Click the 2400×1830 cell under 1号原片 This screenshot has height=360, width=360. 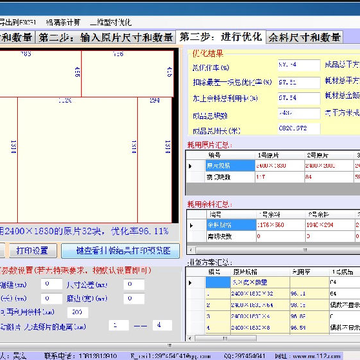click(280, 166)
